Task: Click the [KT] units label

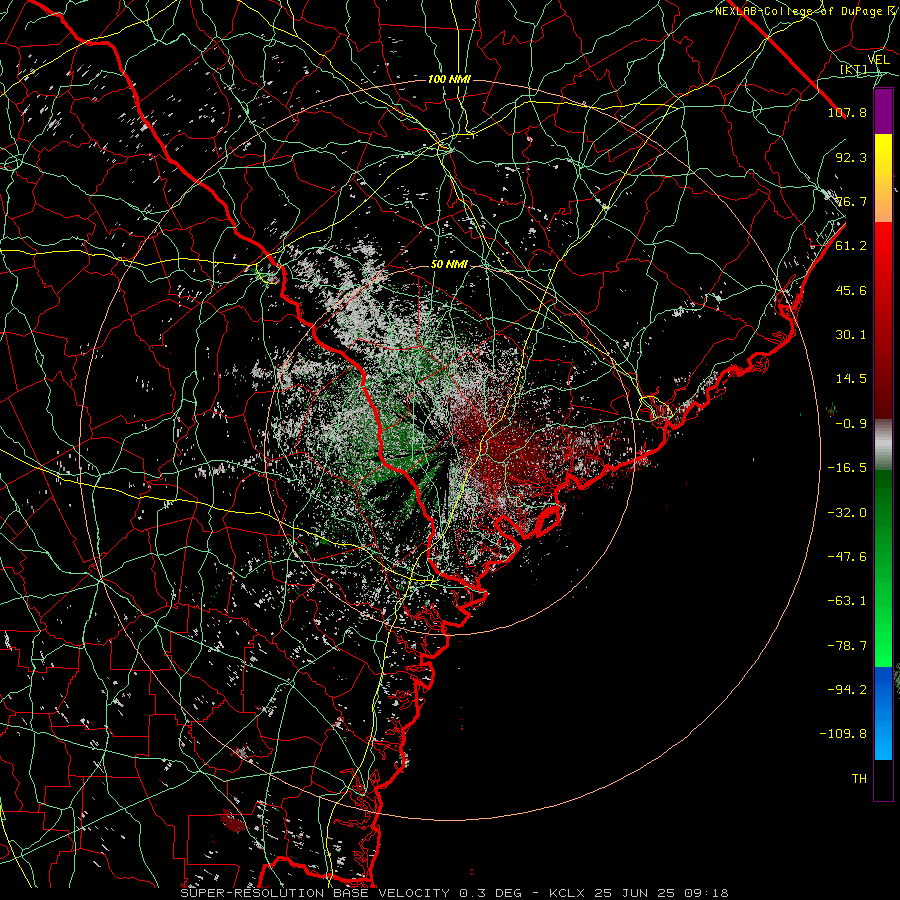Action: pyautogui.click(x=853, y=69)
